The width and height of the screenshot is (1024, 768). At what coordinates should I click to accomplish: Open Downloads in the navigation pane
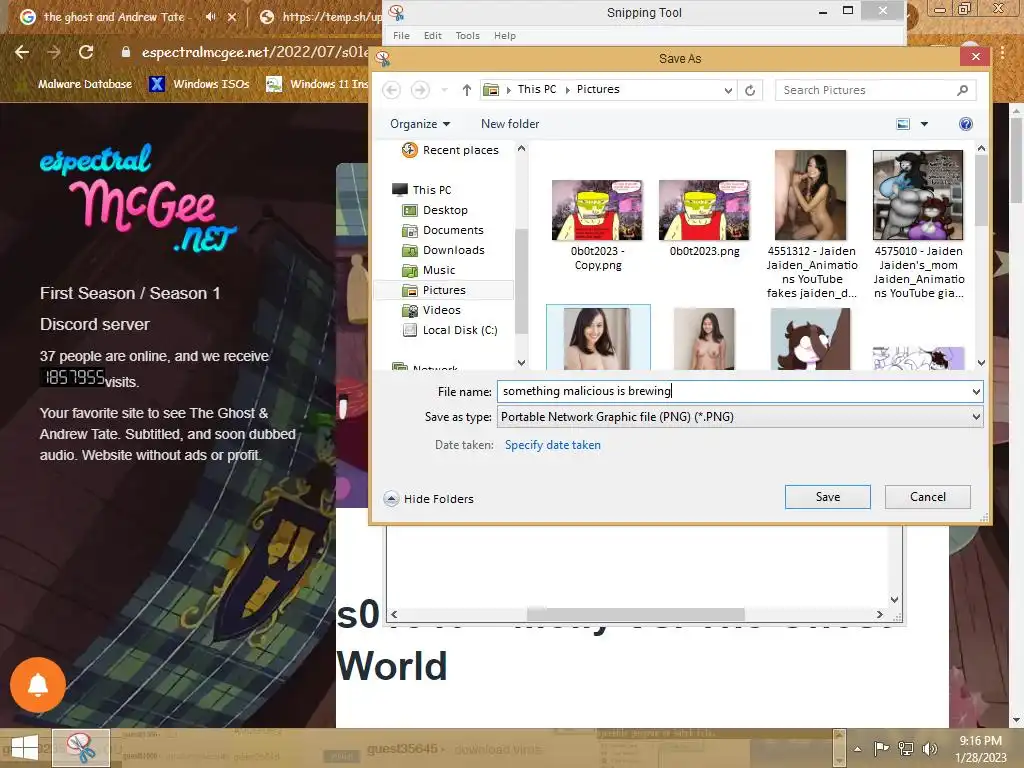(x=443, y=250)
